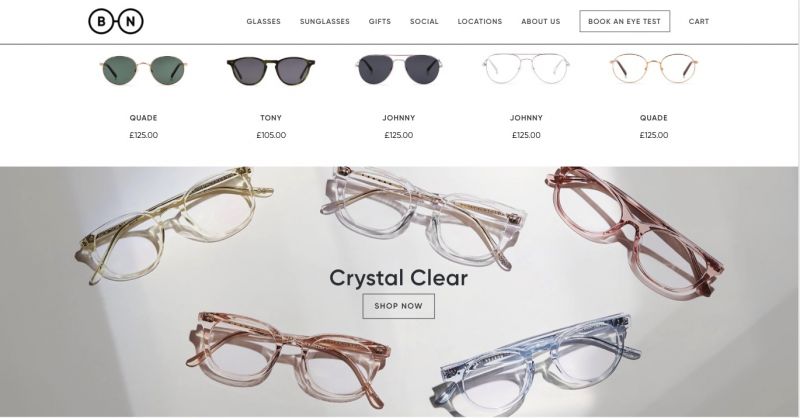Open the Sunglasses menu

pyautogui.click(x=324, y=21)
